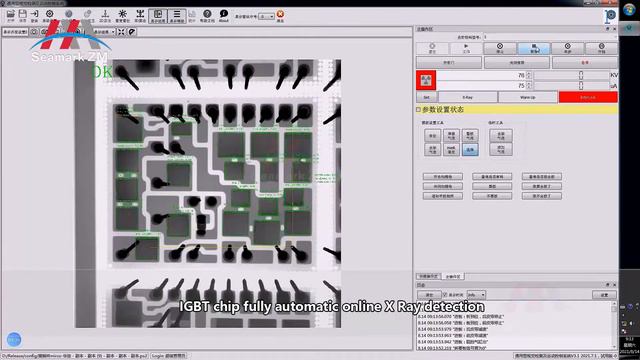Toggle the boxed display settings panel button
This screenshot has width=640, height=360.
point(158,16)
